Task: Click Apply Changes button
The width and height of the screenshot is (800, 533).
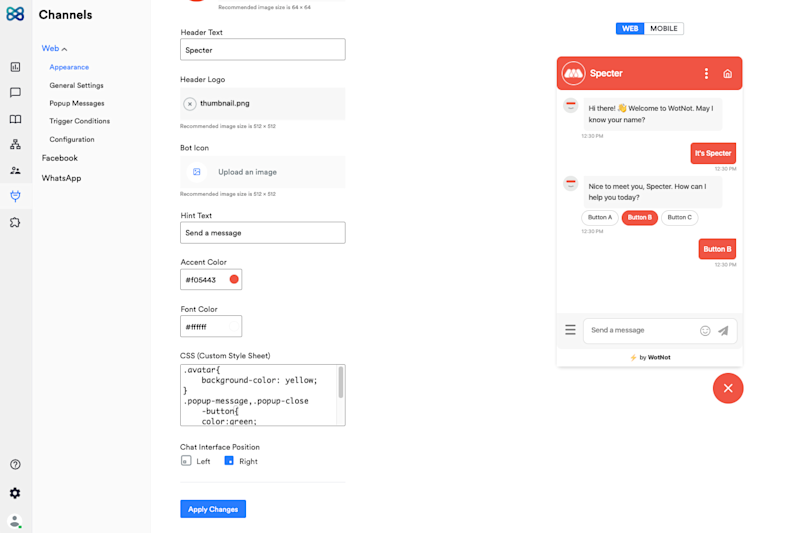Action: pos(213,509)
